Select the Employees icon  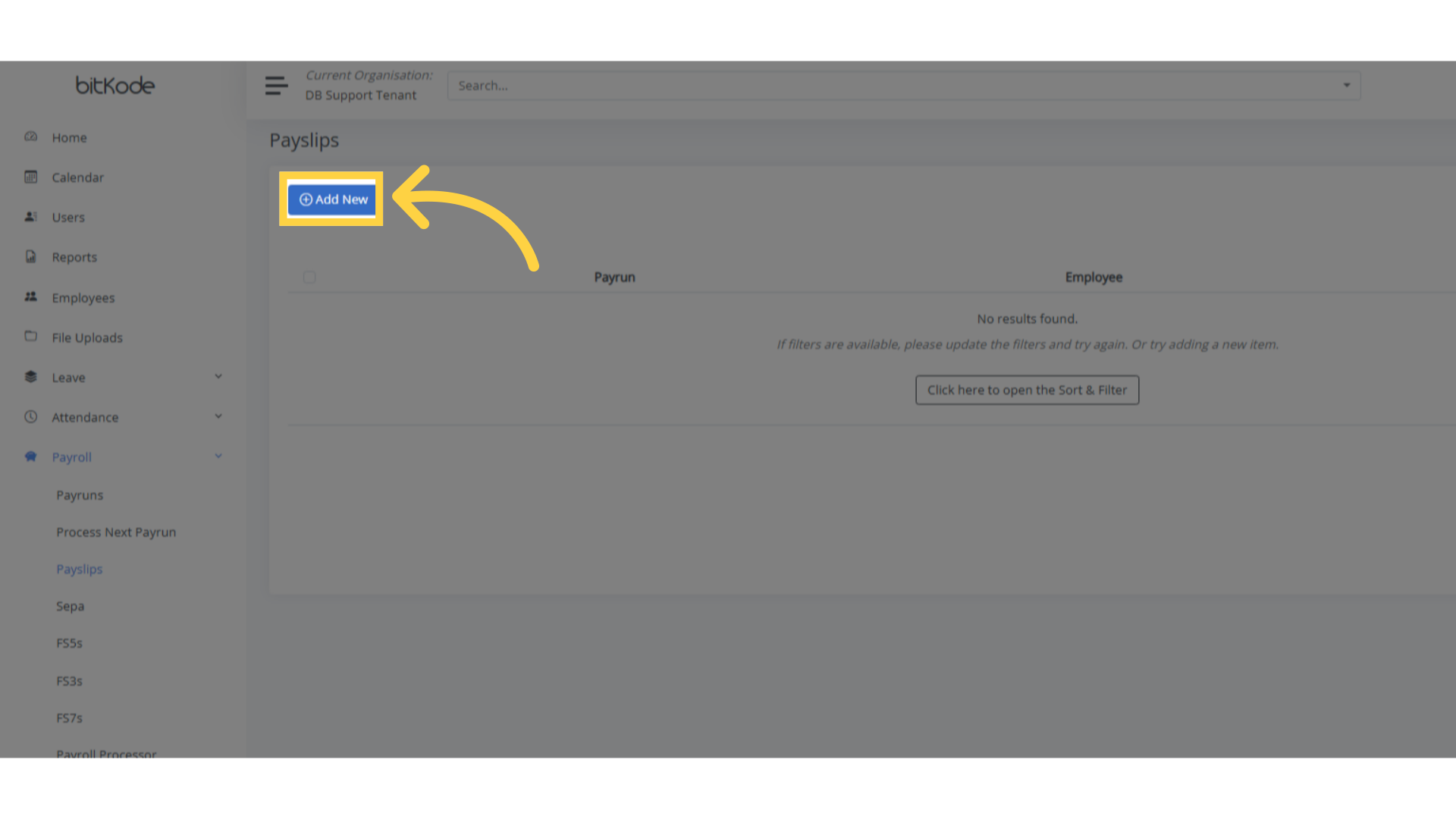click(x=30, y=297)
